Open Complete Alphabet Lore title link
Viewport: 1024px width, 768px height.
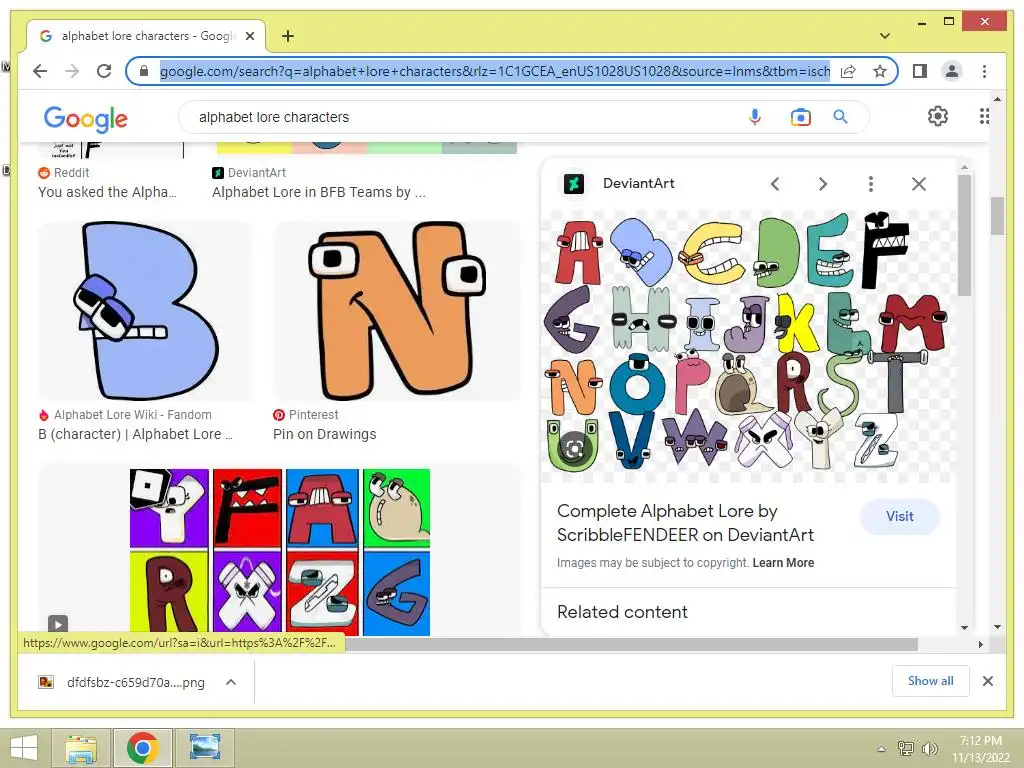tap(685, 523)
